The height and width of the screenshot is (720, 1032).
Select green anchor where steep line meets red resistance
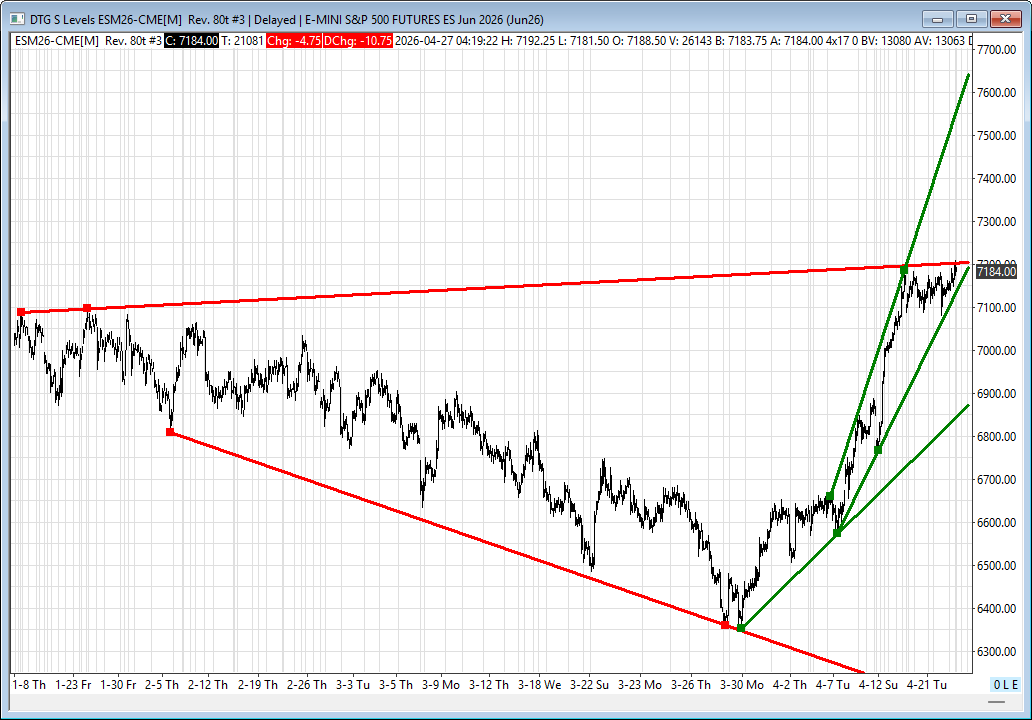904,270
